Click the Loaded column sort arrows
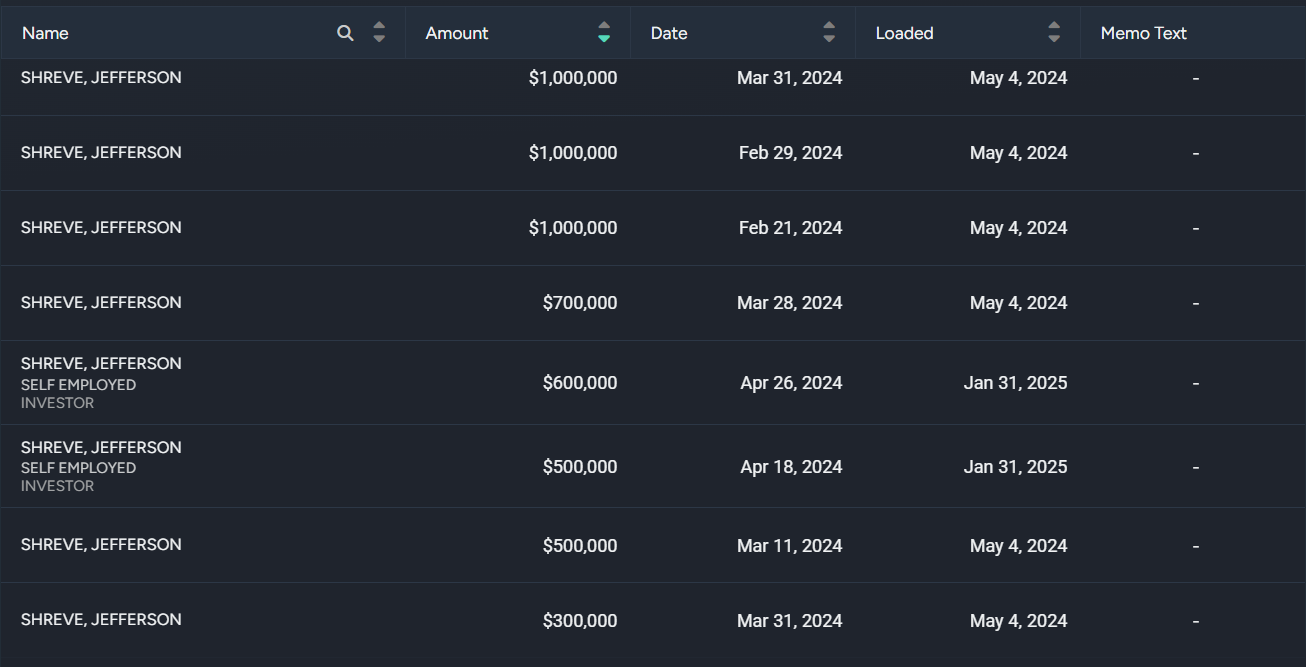 [1054, 33]
